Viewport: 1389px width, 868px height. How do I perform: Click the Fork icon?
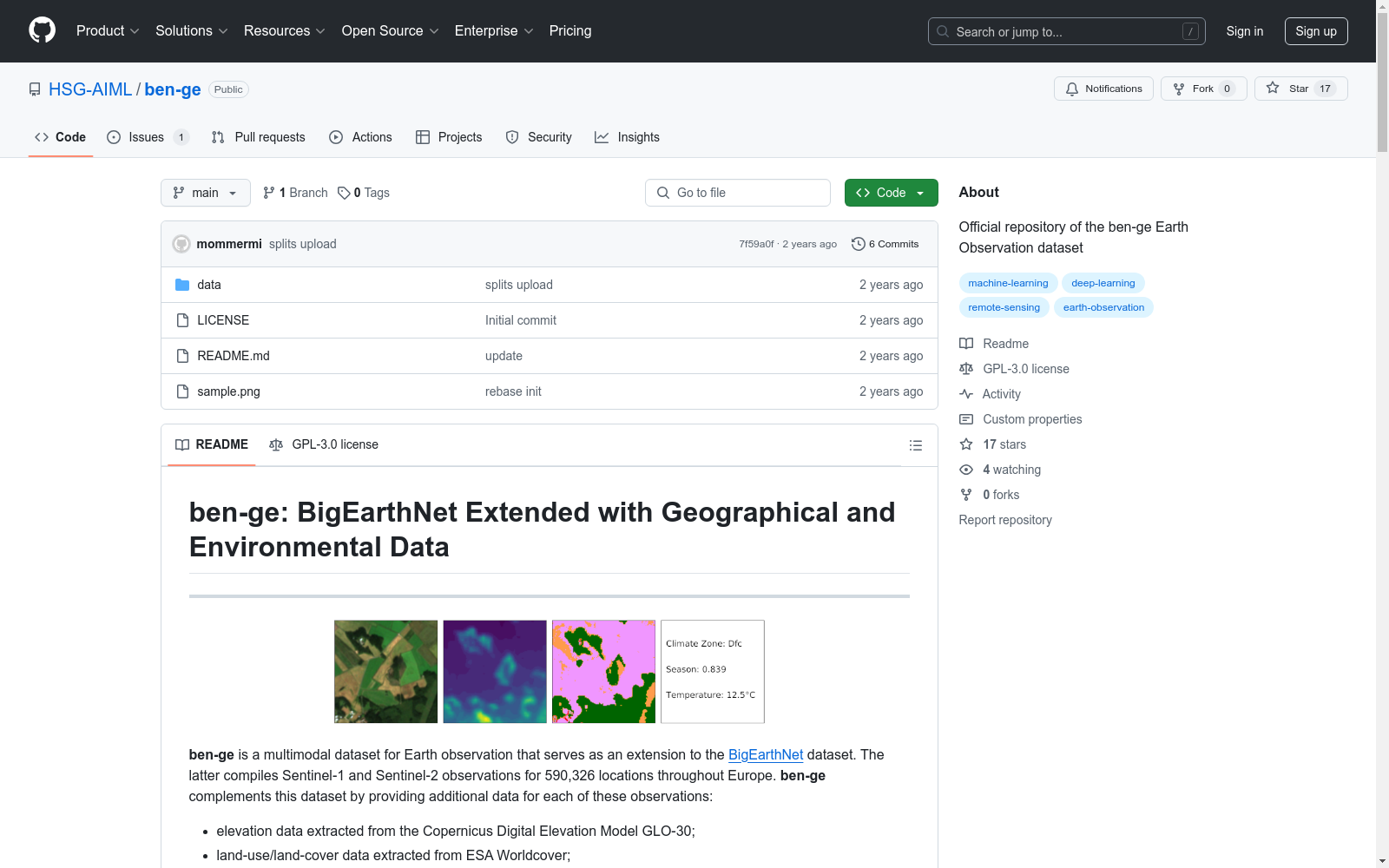click(x=1179, y=89)
